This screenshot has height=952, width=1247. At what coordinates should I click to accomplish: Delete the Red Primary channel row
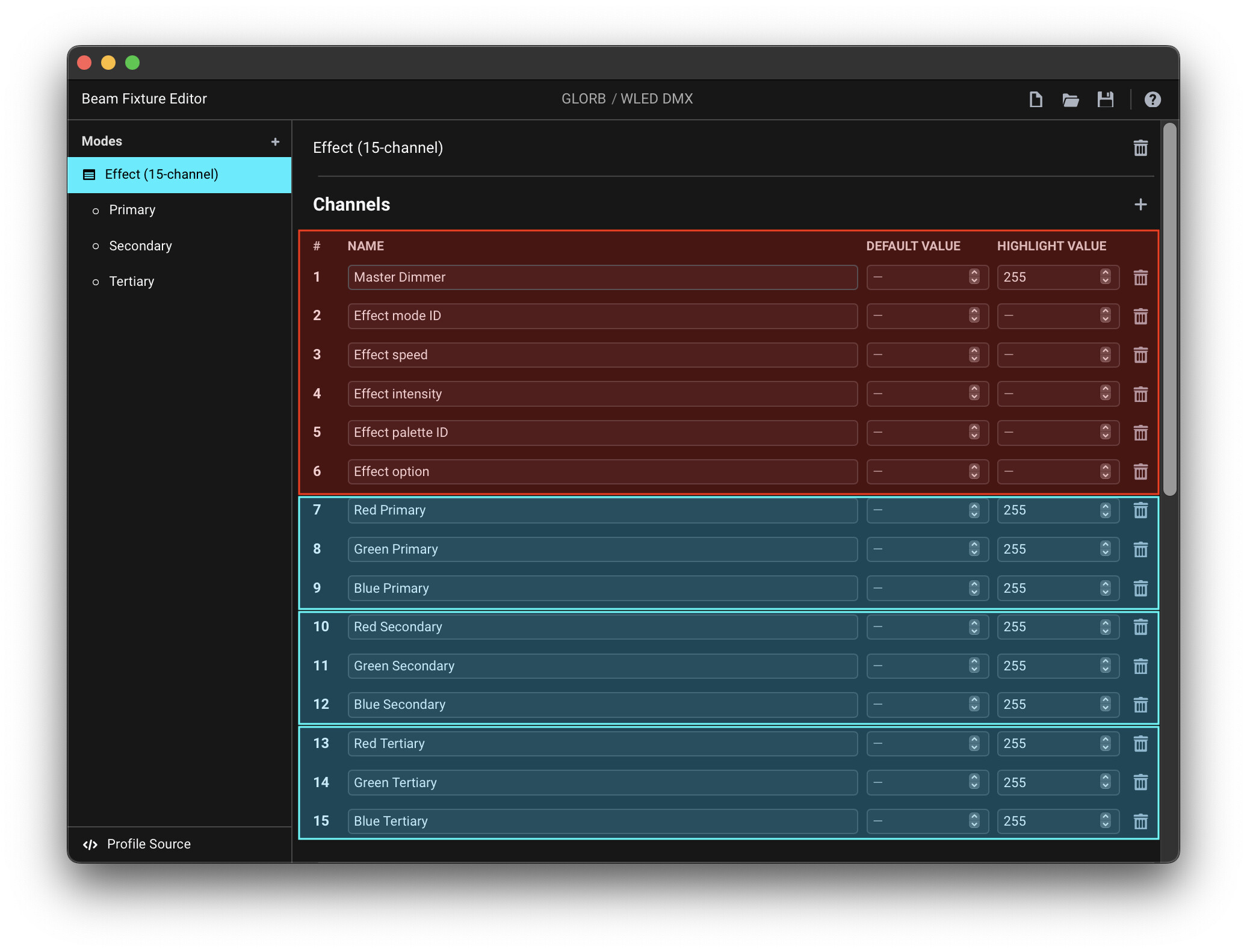pos(1140,510)
